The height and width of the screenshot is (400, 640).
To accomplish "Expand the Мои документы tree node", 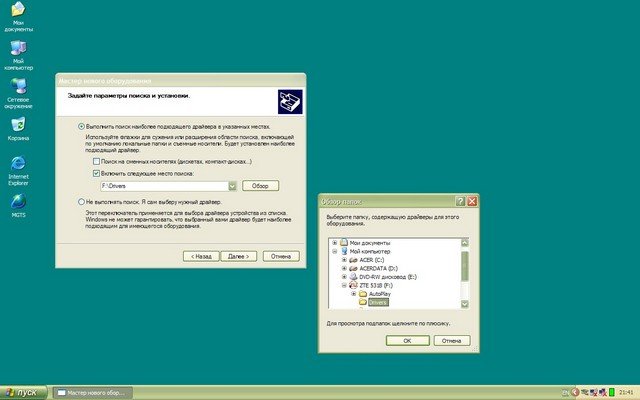I will click(334, 242).
